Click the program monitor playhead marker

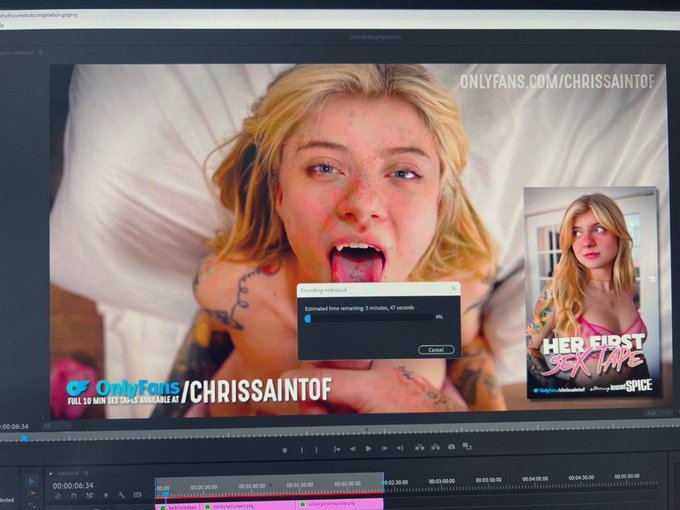click(x=25, y=438)
